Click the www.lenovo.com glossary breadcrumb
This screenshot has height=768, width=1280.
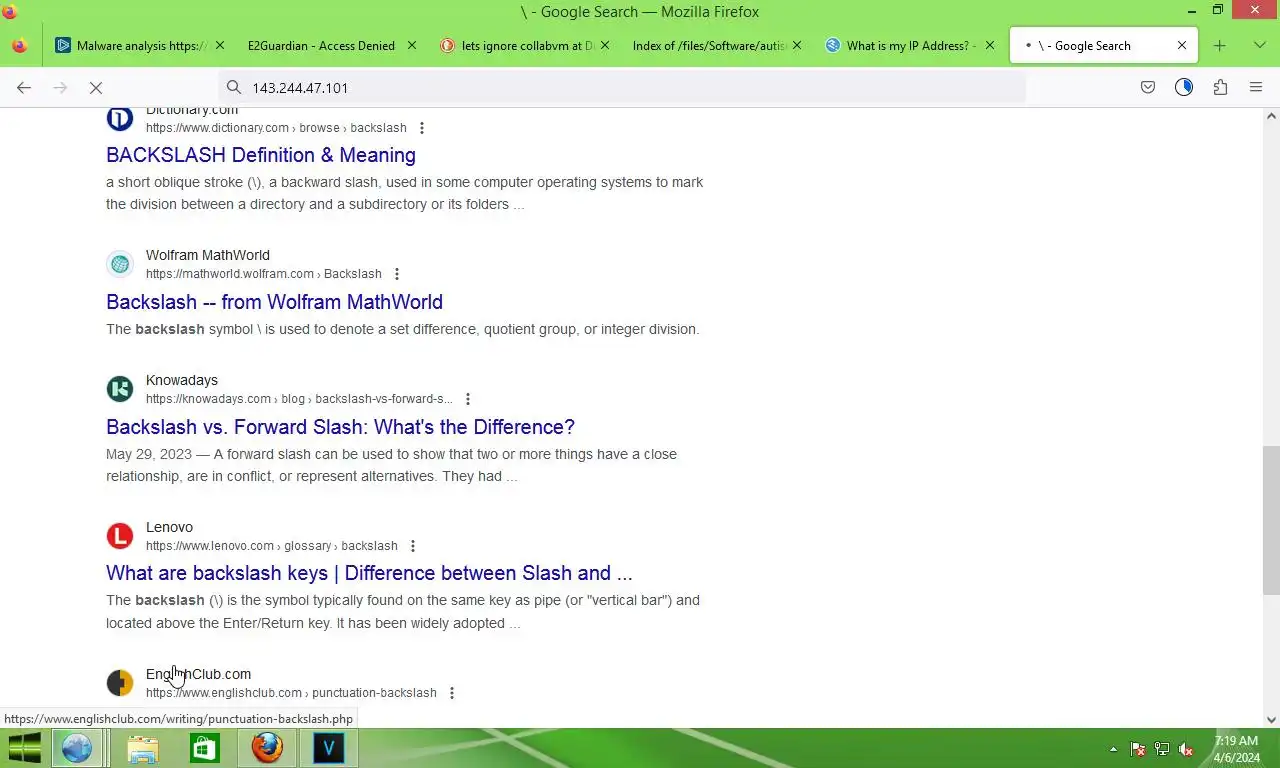[272, 546]
